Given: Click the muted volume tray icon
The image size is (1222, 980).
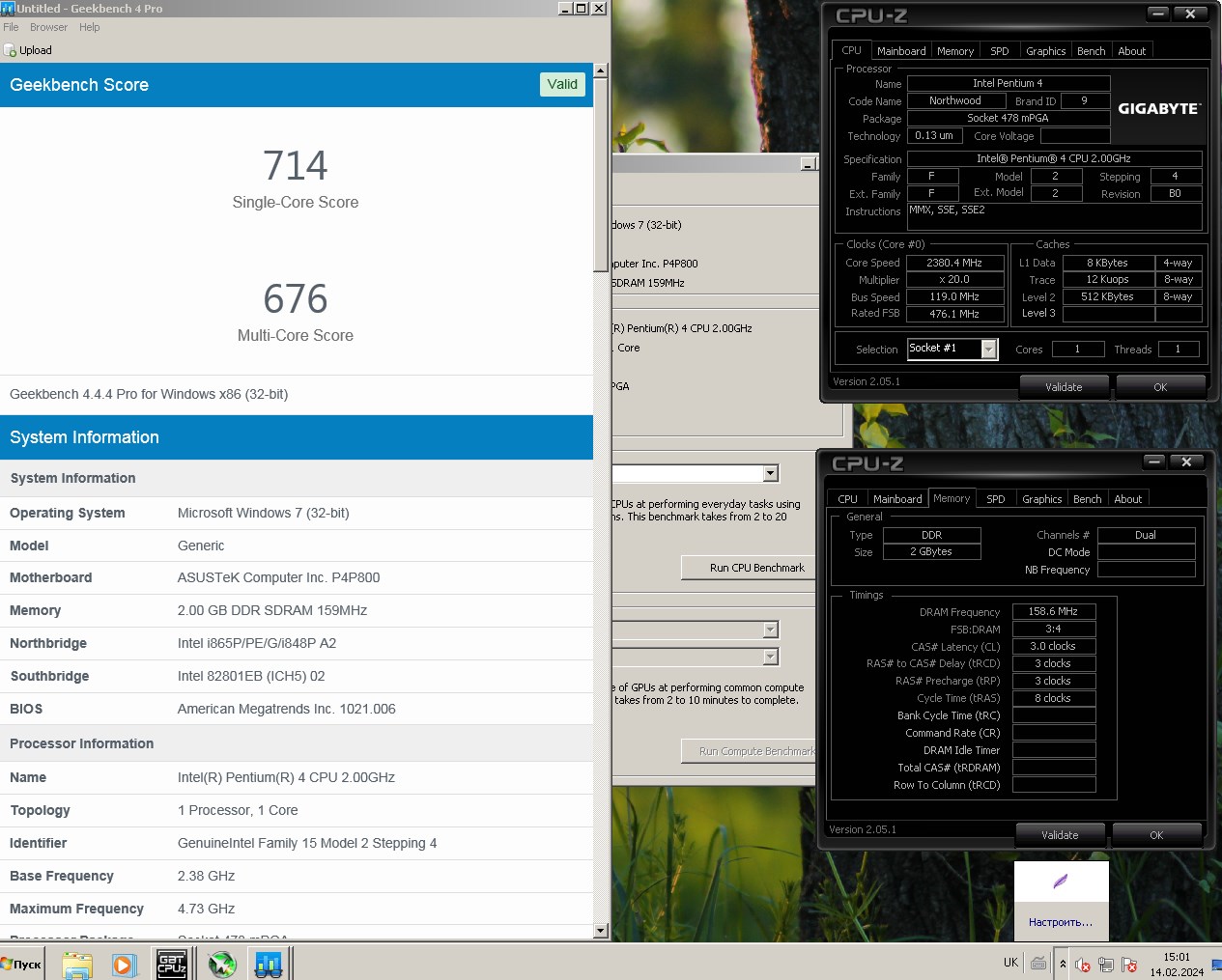Looking at the screenshot, I should [x=1083, y=964].
